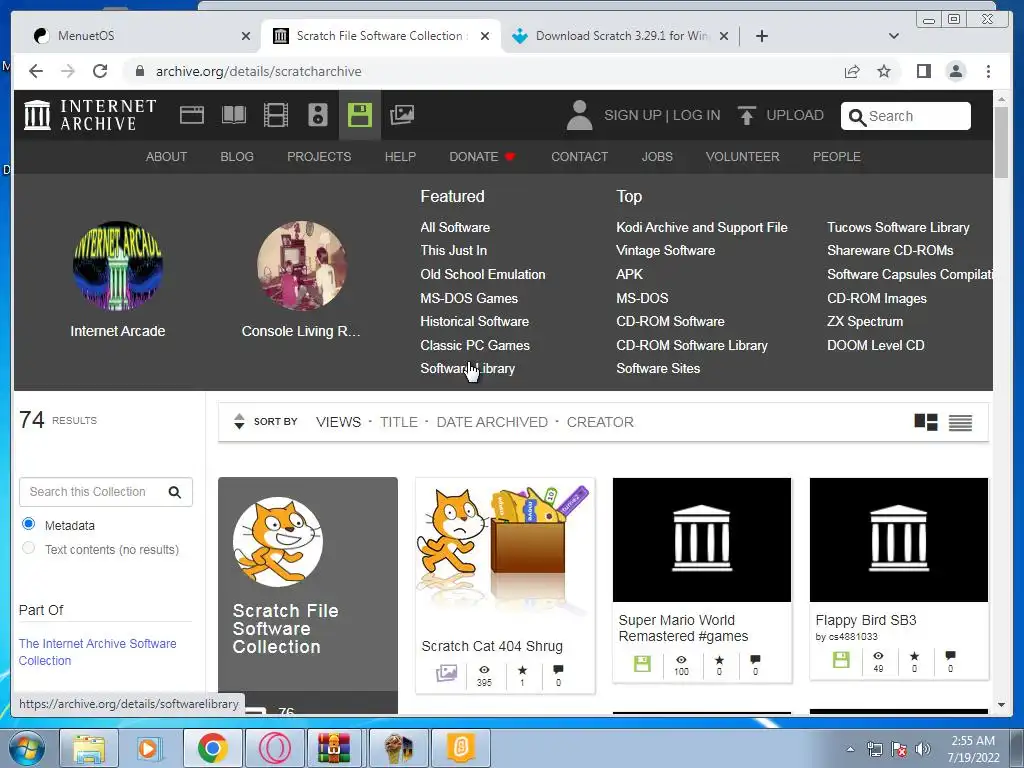This screenshot has width=1024, height=768.
Task: Switch to tile grid view icon
Action: click(925, 423)
